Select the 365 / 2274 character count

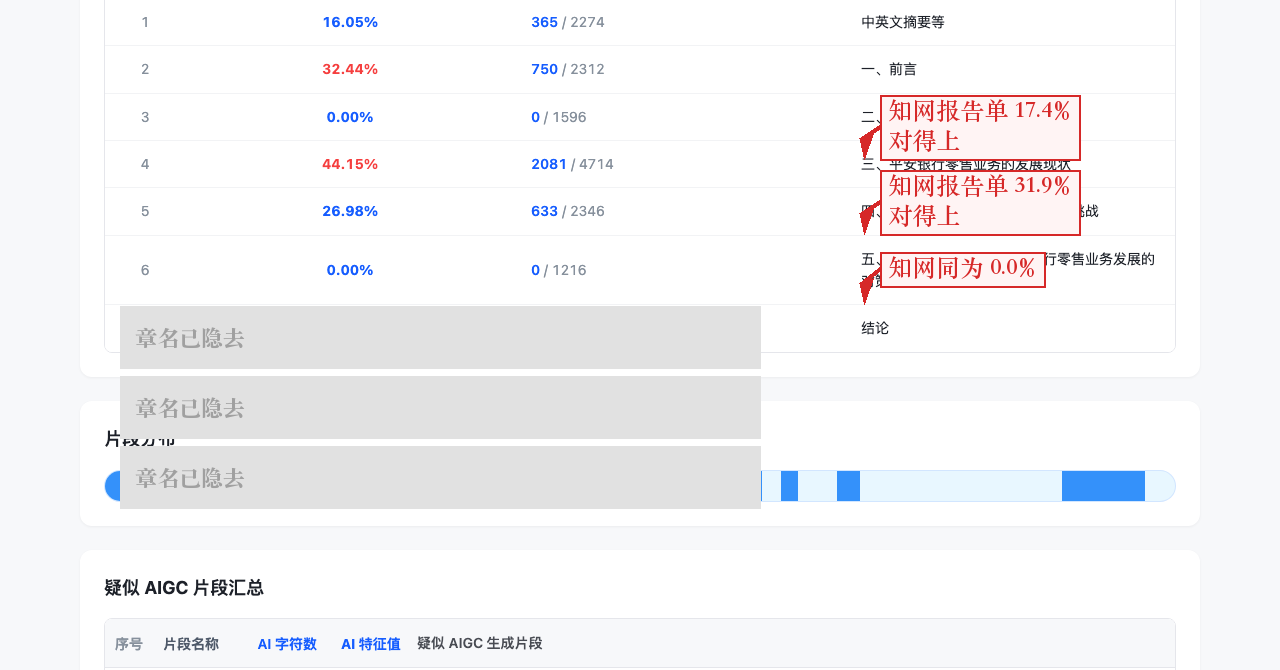click(x=568, y=22)
